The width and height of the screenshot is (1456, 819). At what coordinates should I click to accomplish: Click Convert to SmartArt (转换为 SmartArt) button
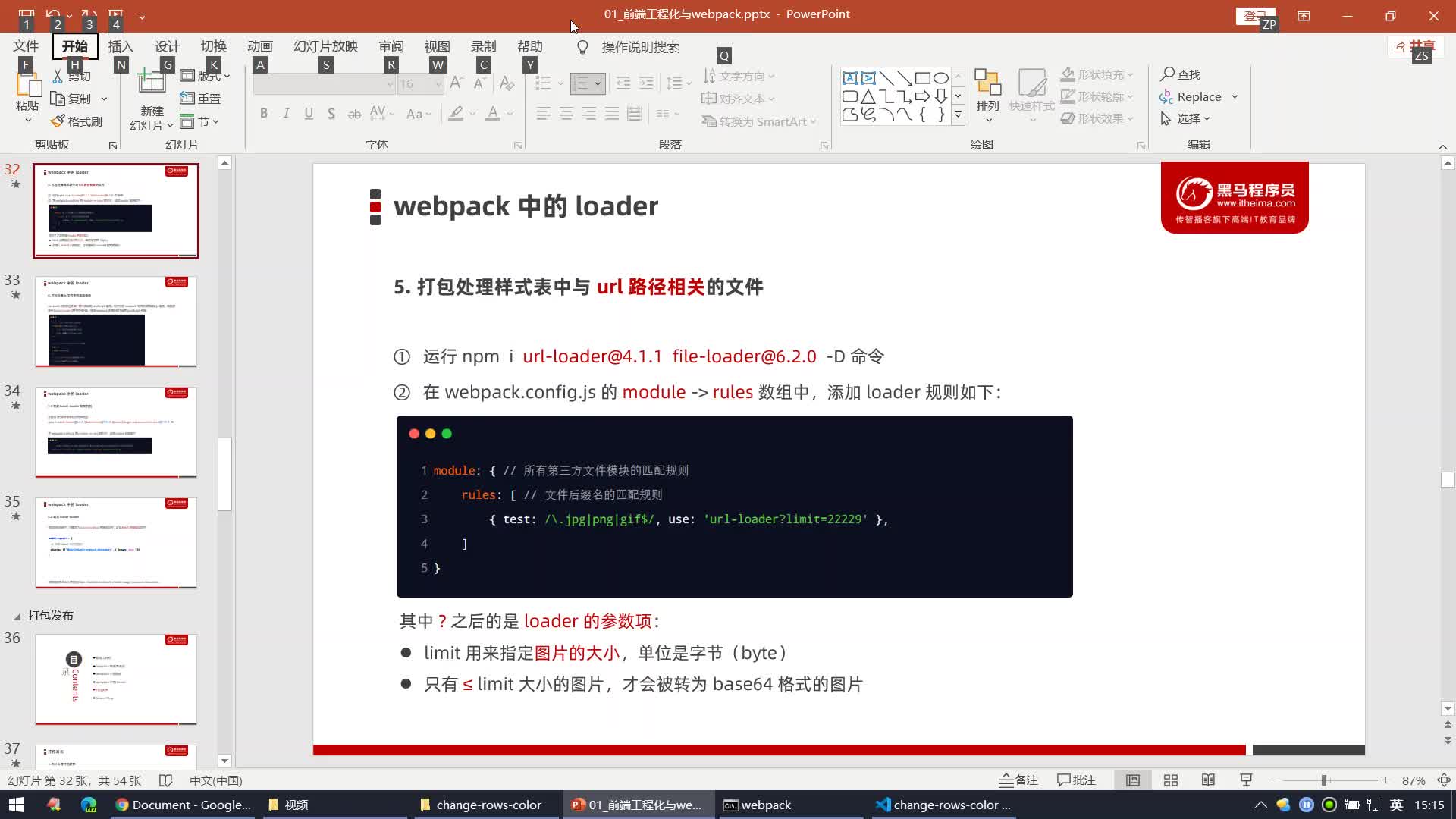758,121
